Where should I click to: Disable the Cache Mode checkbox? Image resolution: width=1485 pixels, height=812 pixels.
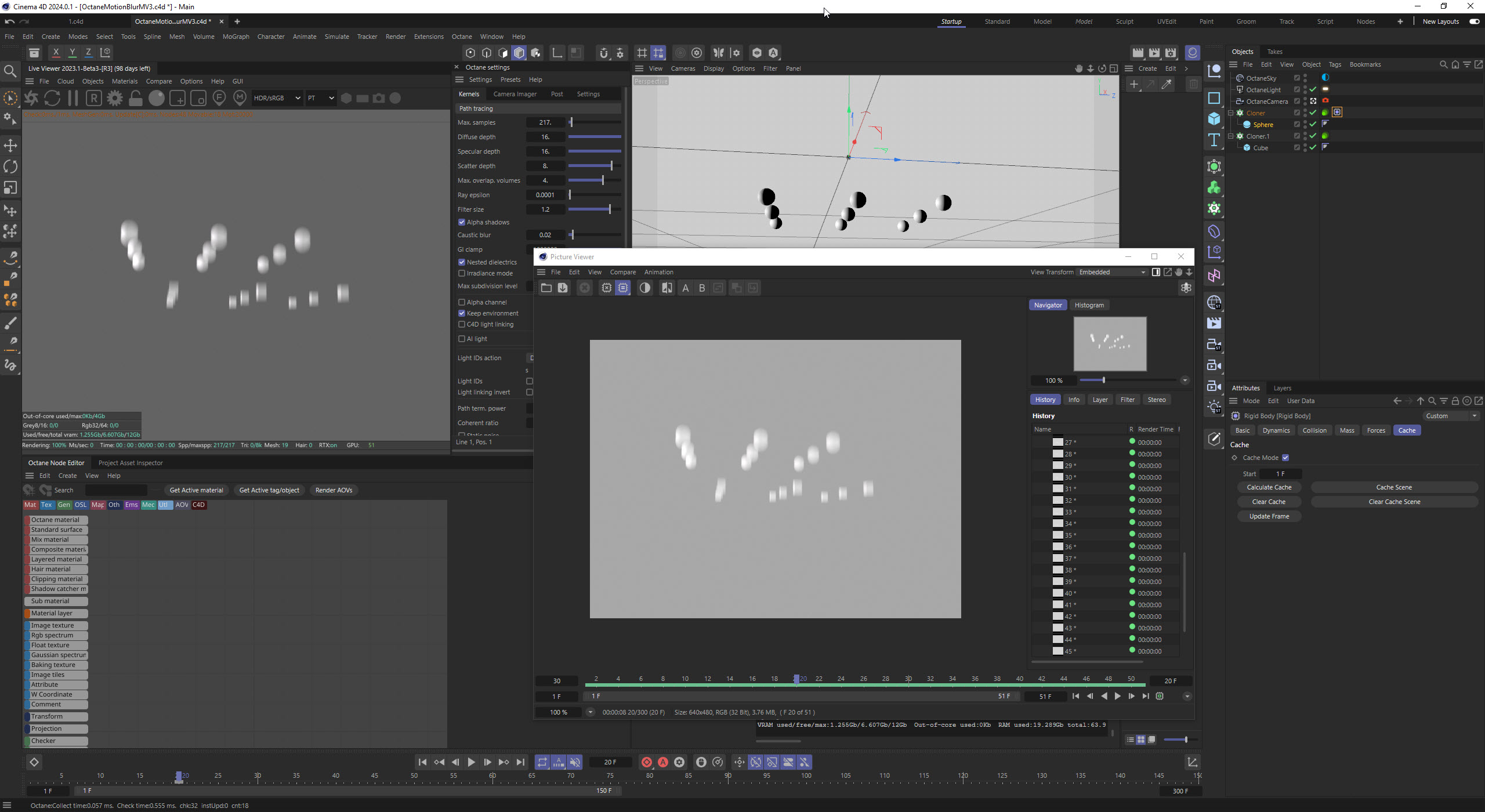pos(1285,458)
